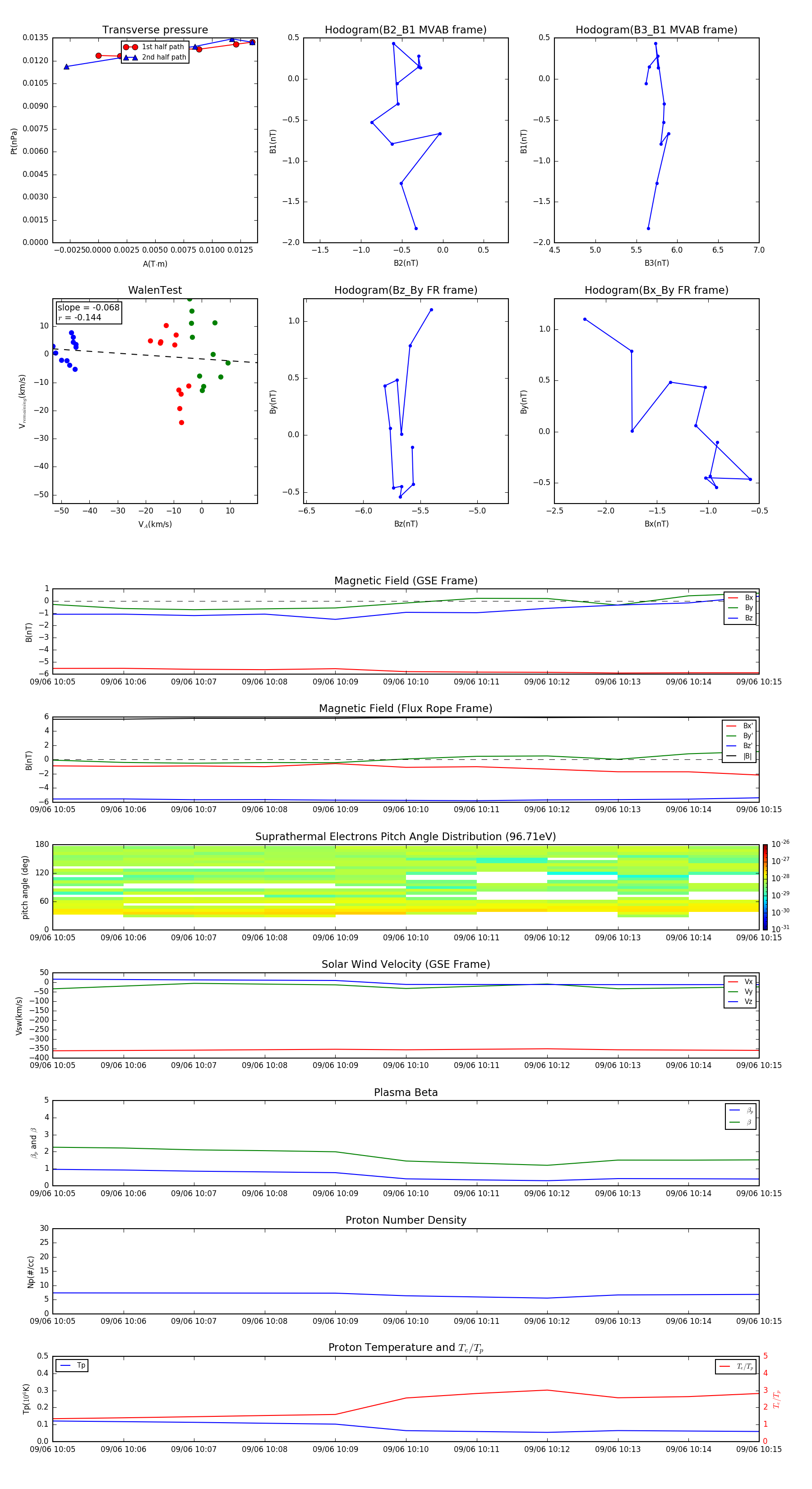The image size is (812, 1489).
Task: Click the 'Hodogram(B2_B1 MVAB frame)' title
Action: click(x=406, y=30)
